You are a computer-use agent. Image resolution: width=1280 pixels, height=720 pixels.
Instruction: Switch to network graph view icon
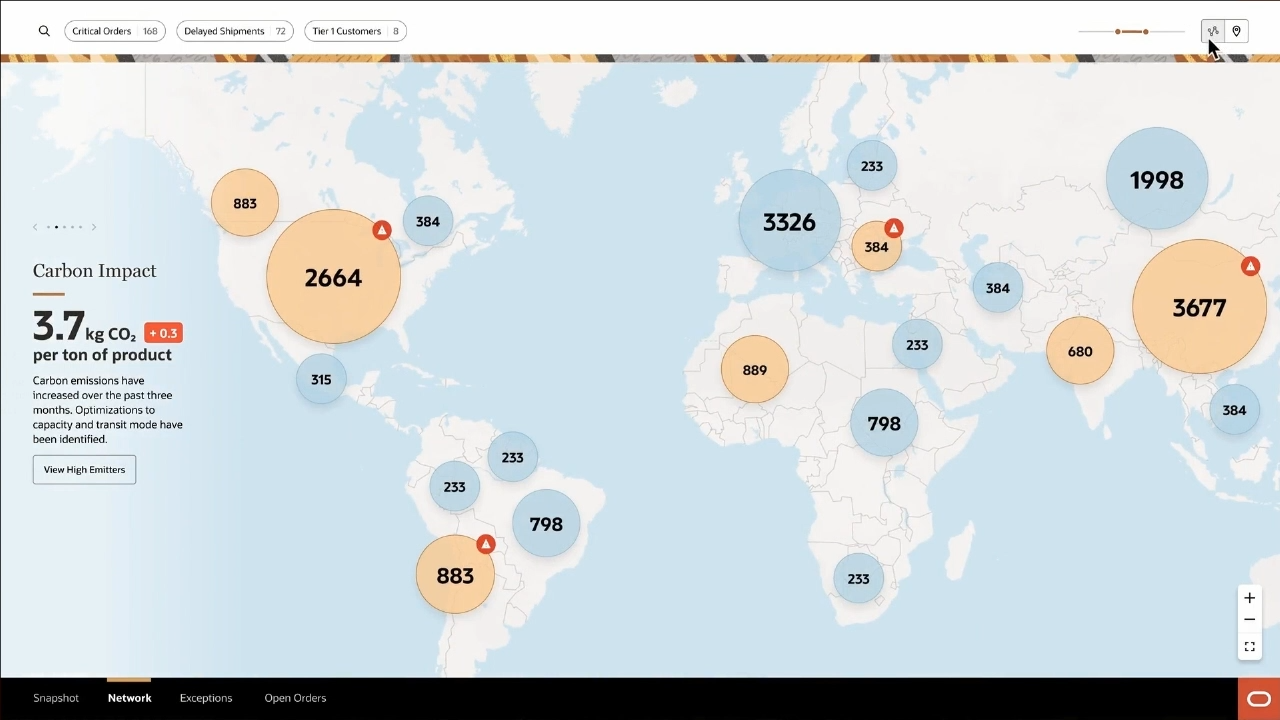[1213, 32]
